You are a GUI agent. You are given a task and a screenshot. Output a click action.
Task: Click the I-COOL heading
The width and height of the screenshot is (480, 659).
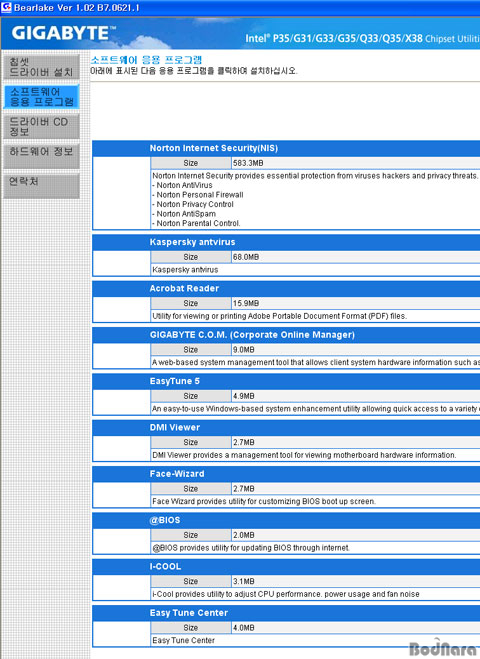click(165, 567)
